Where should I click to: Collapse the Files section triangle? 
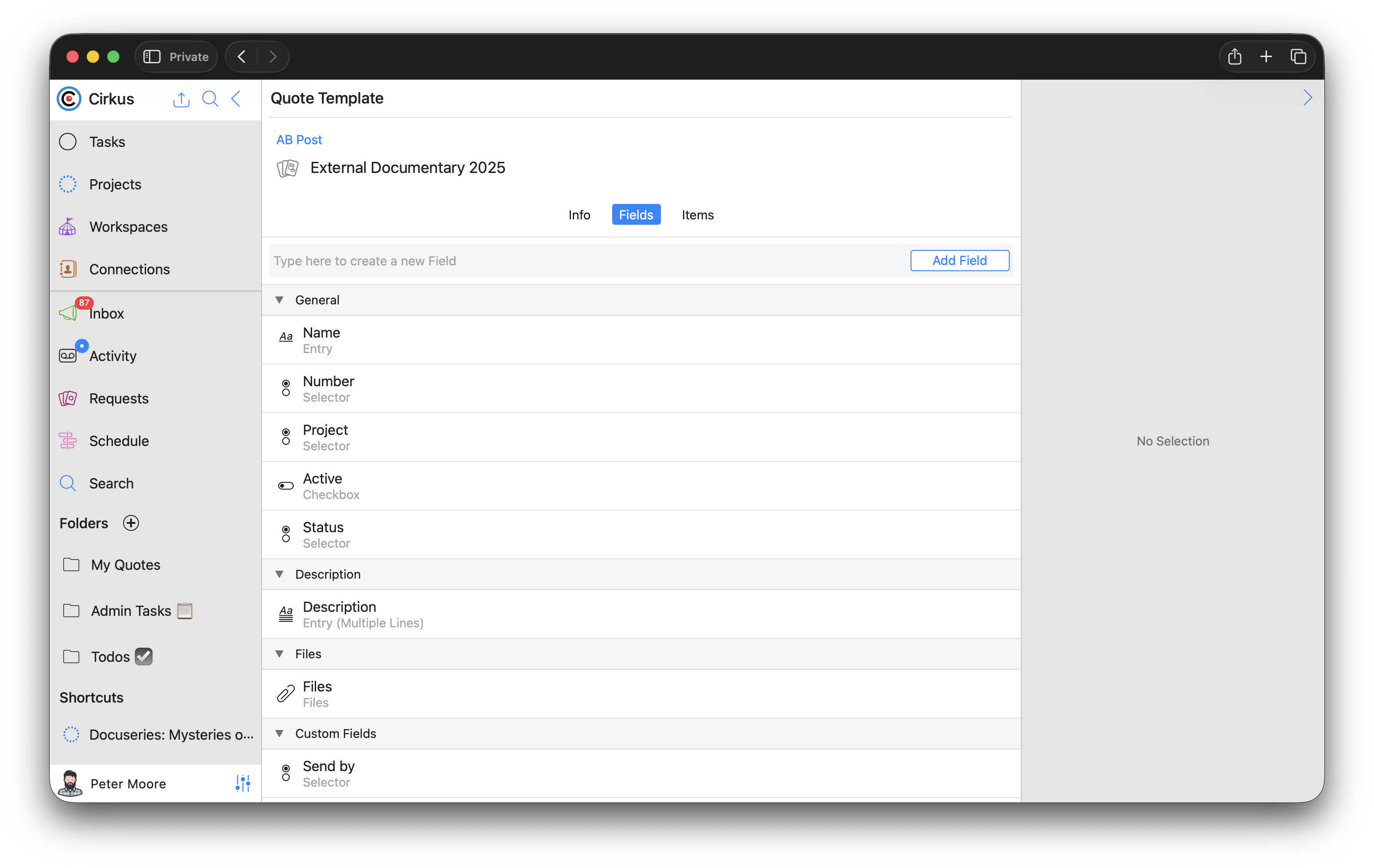280,653
